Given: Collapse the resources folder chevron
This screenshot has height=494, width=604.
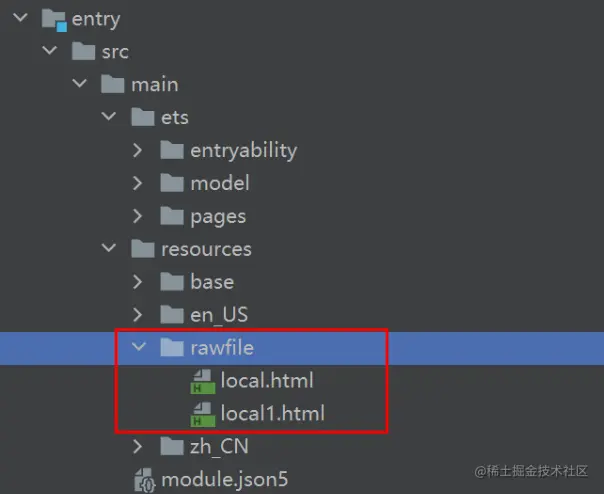Looking at the screenshot, I should [x=109, y=248].
